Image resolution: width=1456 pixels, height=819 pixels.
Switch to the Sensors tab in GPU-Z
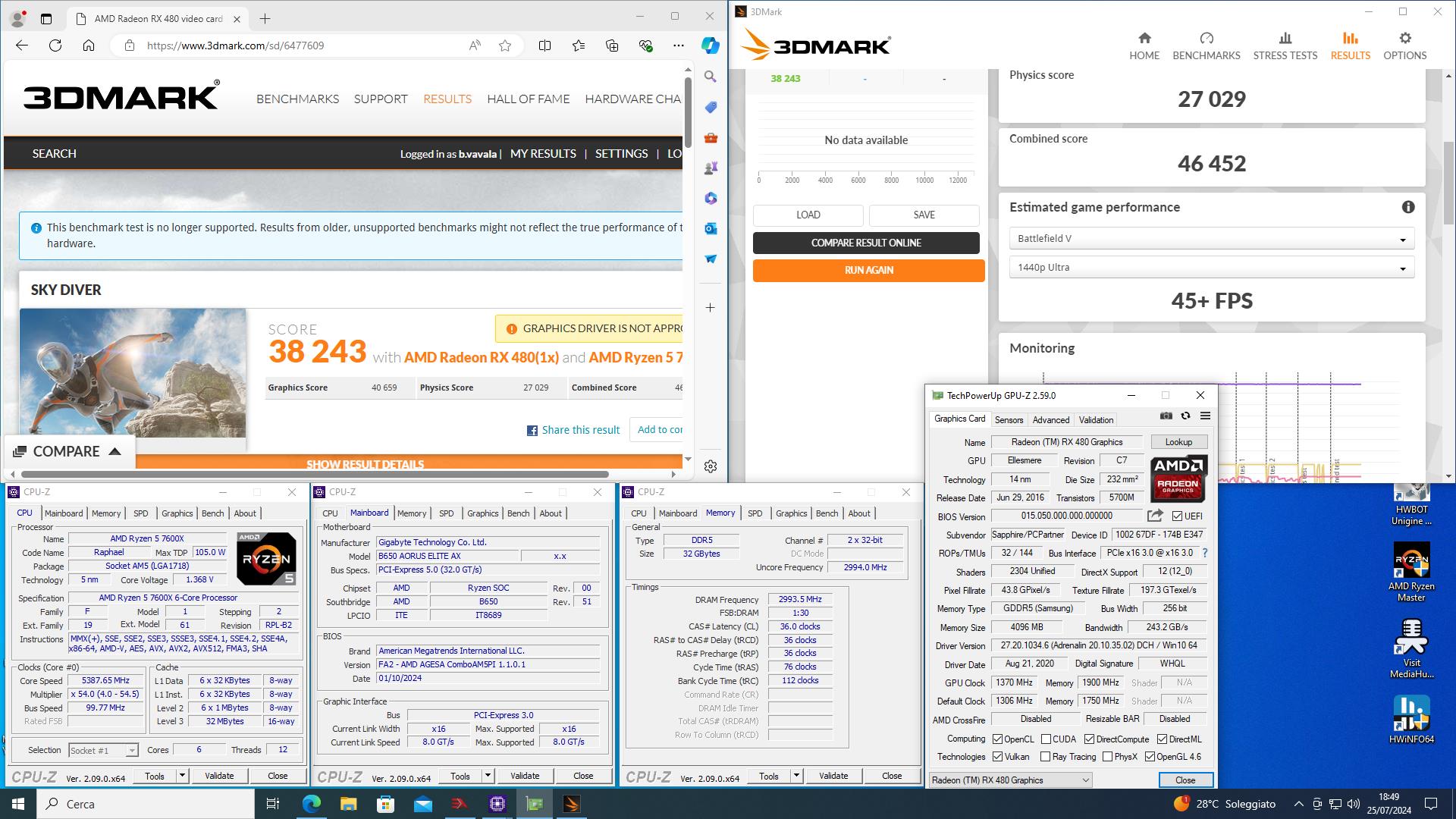(1009, 419)
